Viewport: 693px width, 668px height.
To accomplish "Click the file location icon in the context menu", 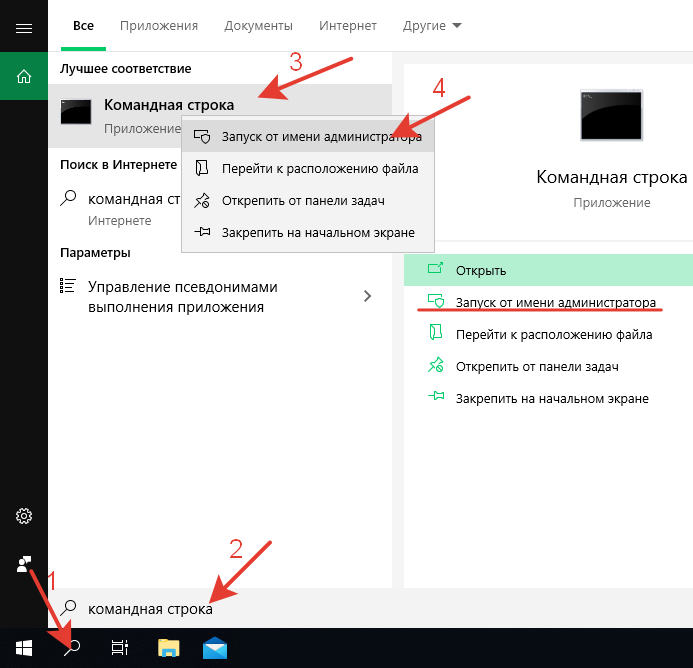I will [x=202, y=168].
